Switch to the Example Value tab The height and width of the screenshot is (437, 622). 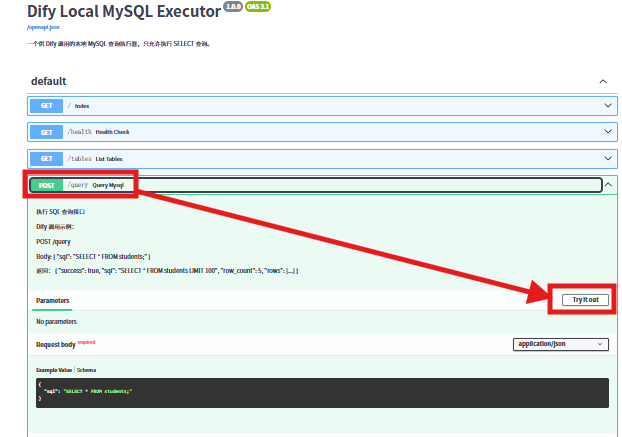point(54,370)
